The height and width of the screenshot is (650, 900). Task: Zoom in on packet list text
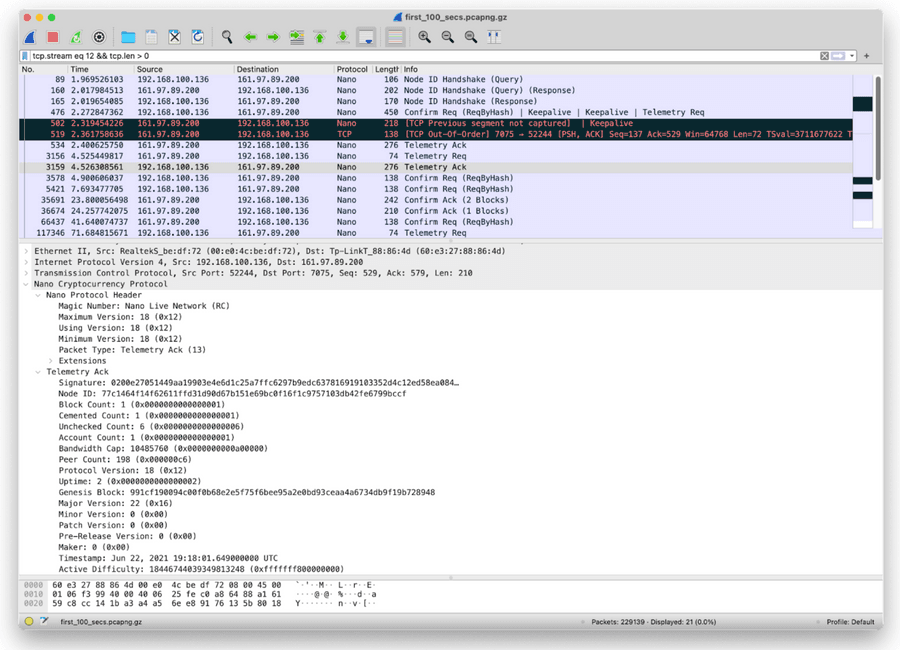pyautogui.click(x=424, y=37)
